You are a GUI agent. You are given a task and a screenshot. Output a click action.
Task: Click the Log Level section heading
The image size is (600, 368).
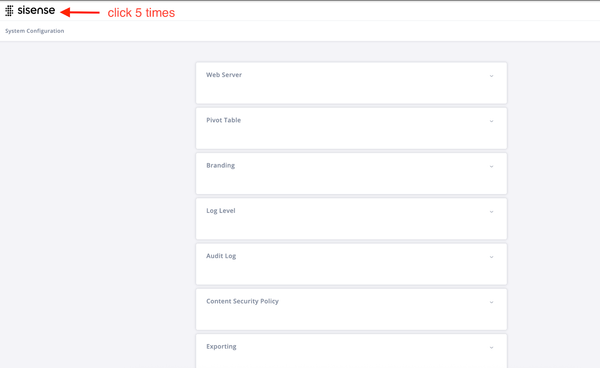click(221, 211)
